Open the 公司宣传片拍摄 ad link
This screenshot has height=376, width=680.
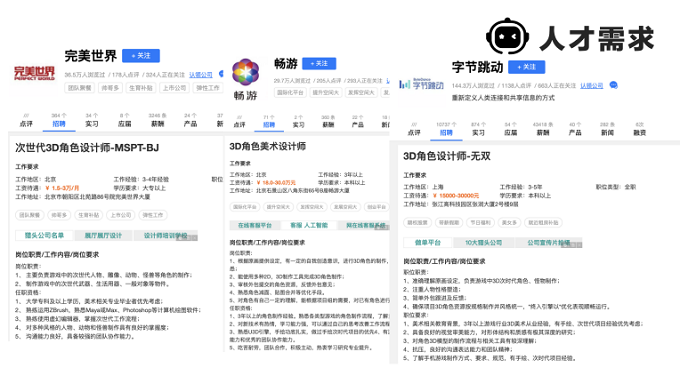(549, 243)
